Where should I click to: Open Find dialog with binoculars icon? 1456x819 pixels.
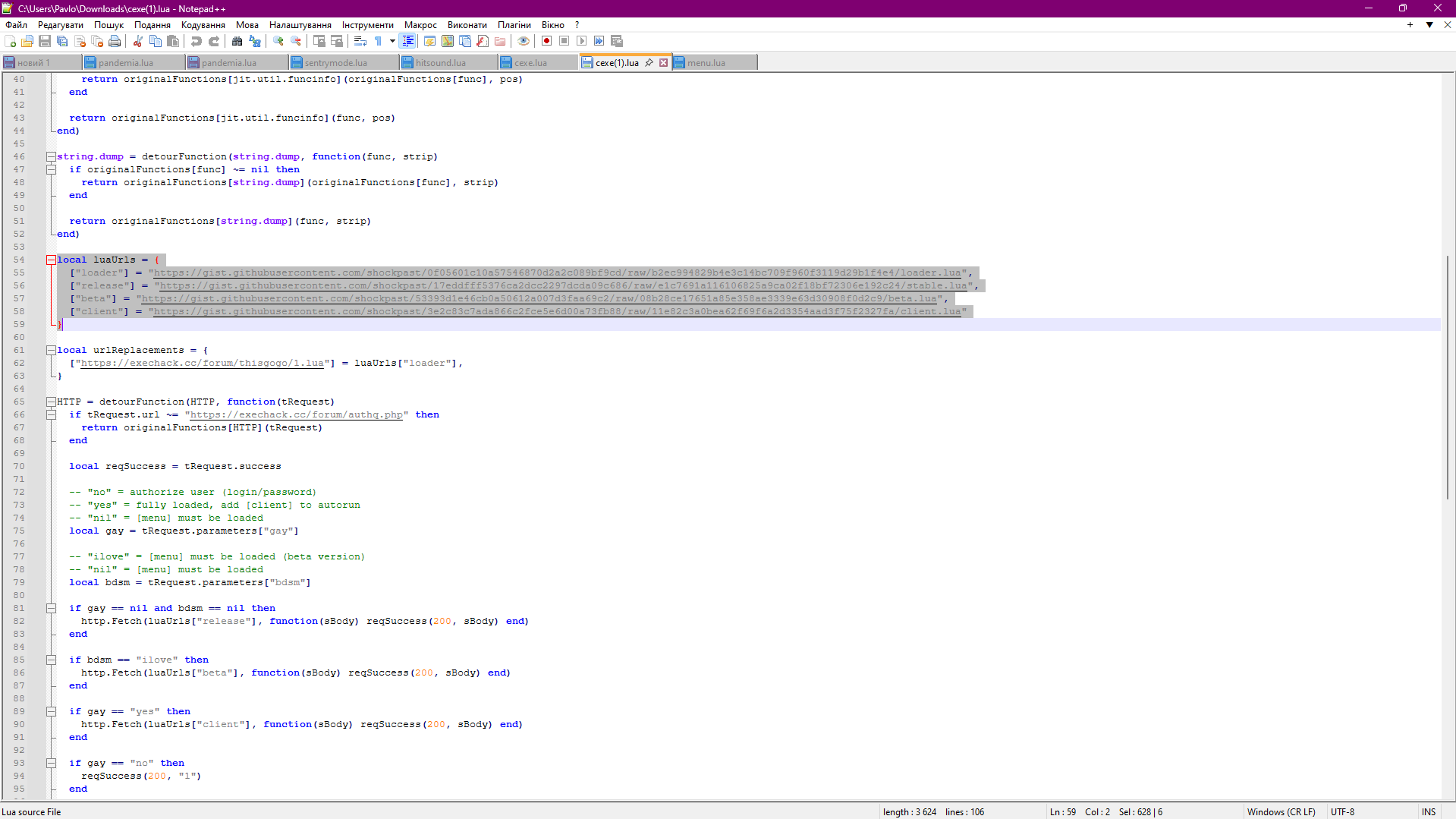click(237, 41)
